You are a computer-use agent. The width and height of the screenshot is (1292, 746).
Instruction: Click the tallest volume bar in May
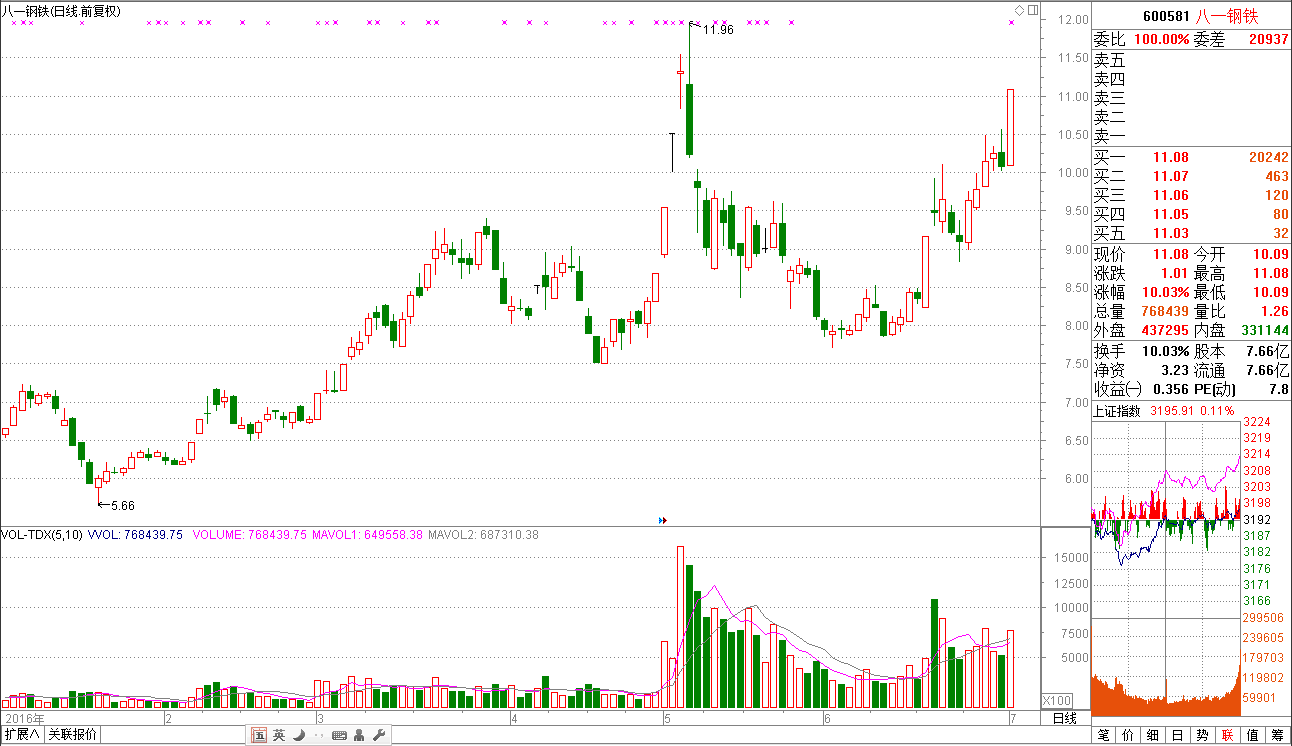coord(681,627)
